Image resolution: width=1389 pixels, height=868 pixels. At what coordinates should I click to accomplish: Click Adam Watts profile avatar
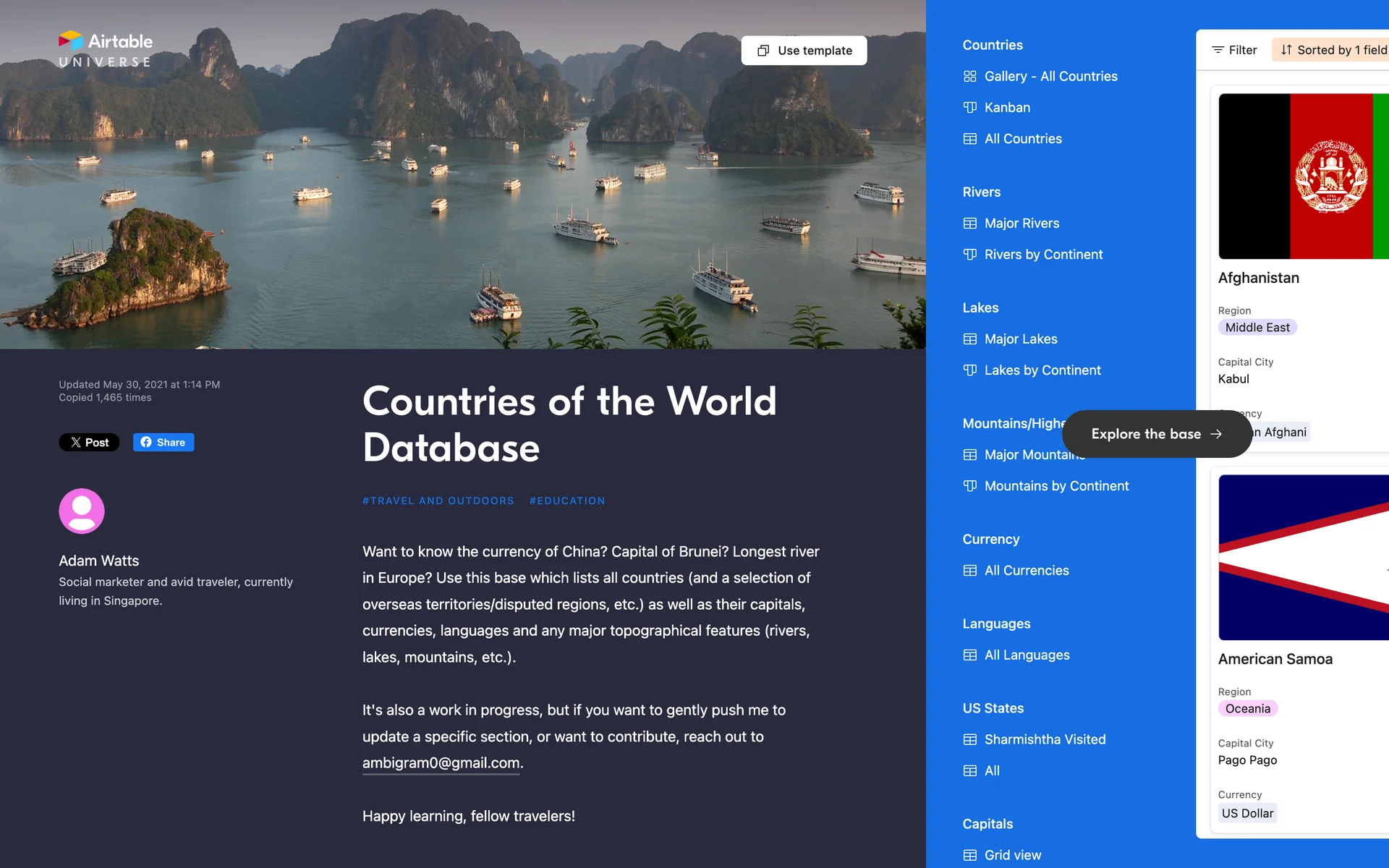click(x=82, y=511)
